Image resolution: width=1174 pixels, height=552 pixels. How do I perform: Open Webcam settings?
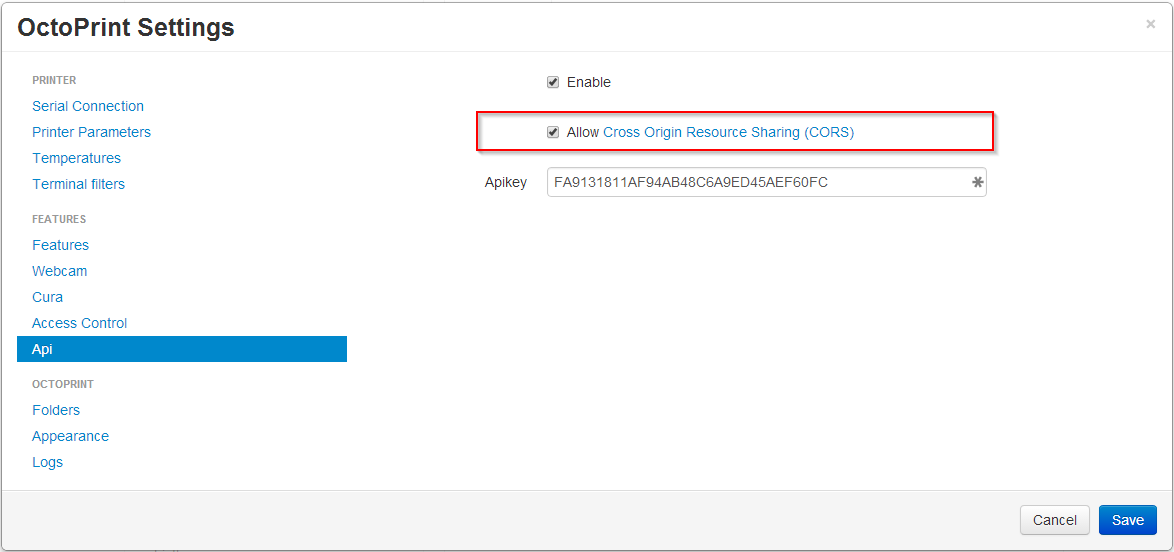[59, 271]
